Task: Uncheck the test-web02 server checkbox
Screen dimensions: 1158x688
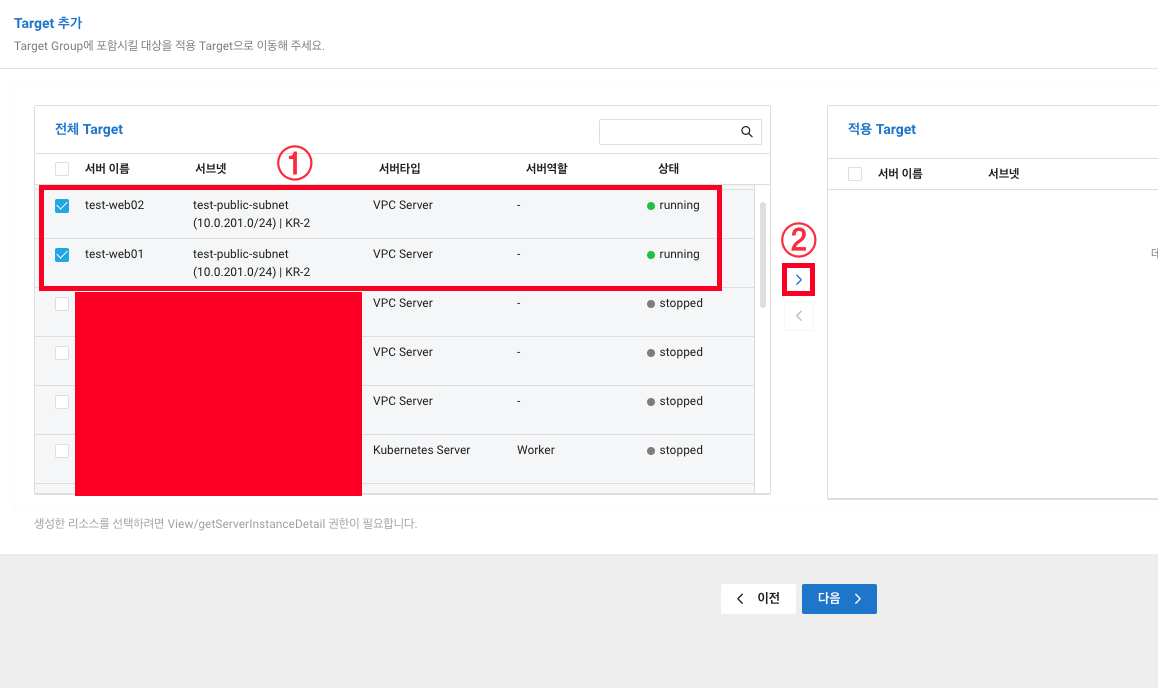Action: pos(62,206)
